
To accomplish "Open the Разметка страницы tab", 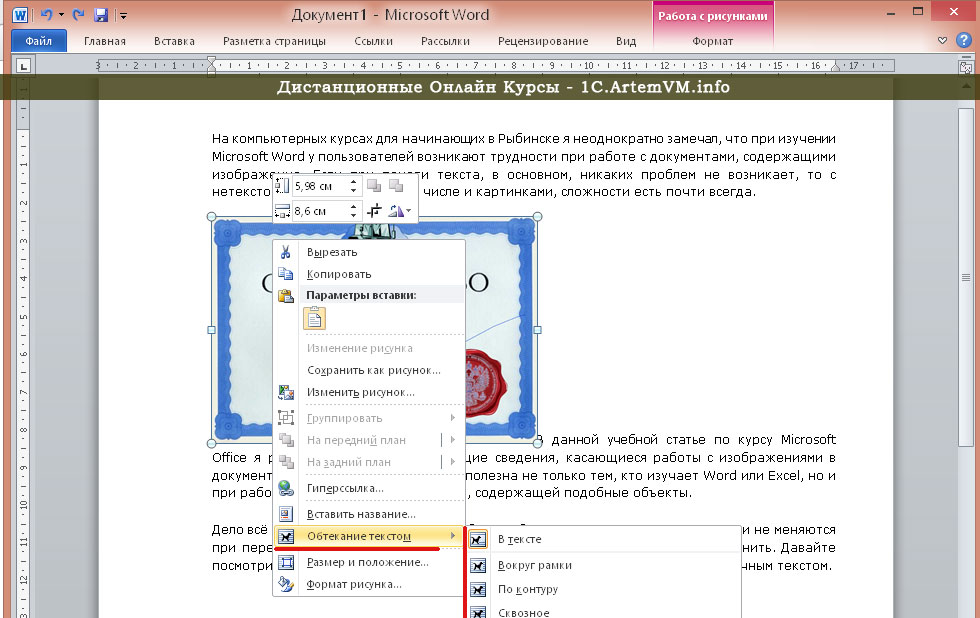I will [x=274, y=41].
